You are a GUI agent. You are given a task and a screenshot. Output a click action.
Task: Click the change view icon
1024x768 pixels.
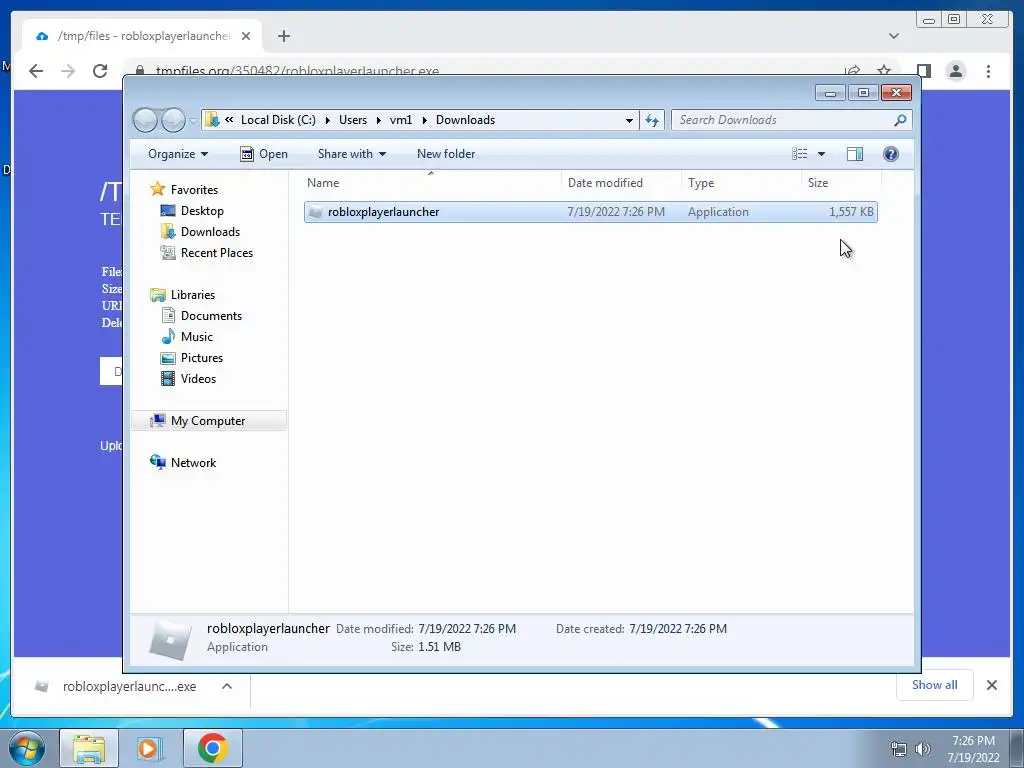point(800,154)
